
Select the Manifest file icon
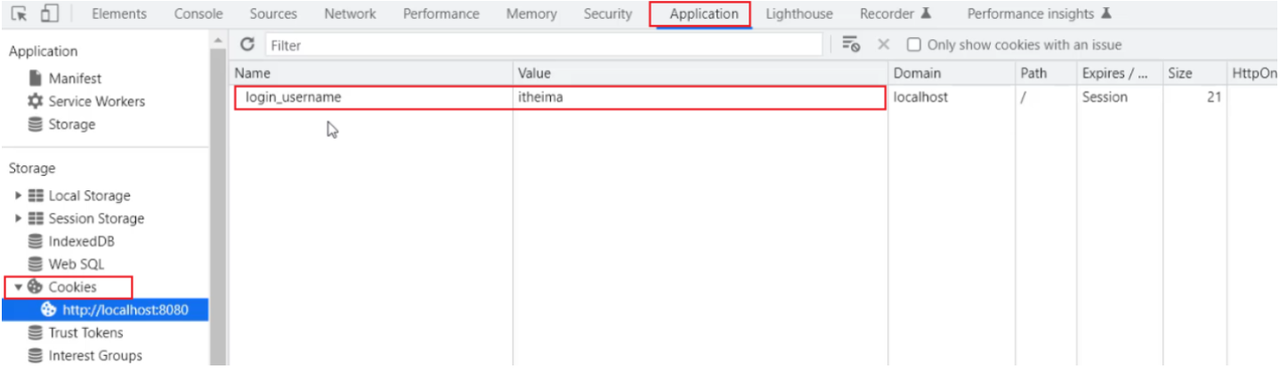tap(35, 78)
